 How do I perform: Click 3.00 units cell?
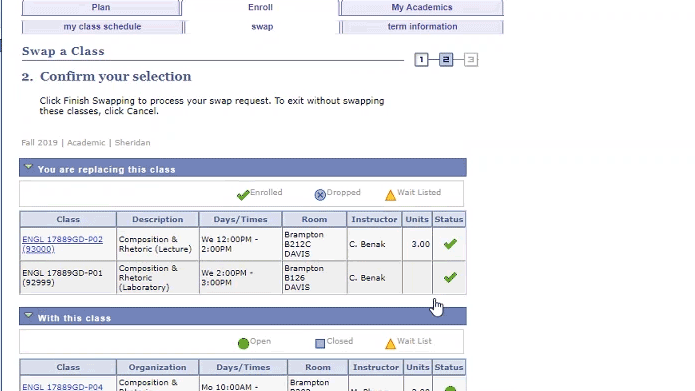click(417, 244)
